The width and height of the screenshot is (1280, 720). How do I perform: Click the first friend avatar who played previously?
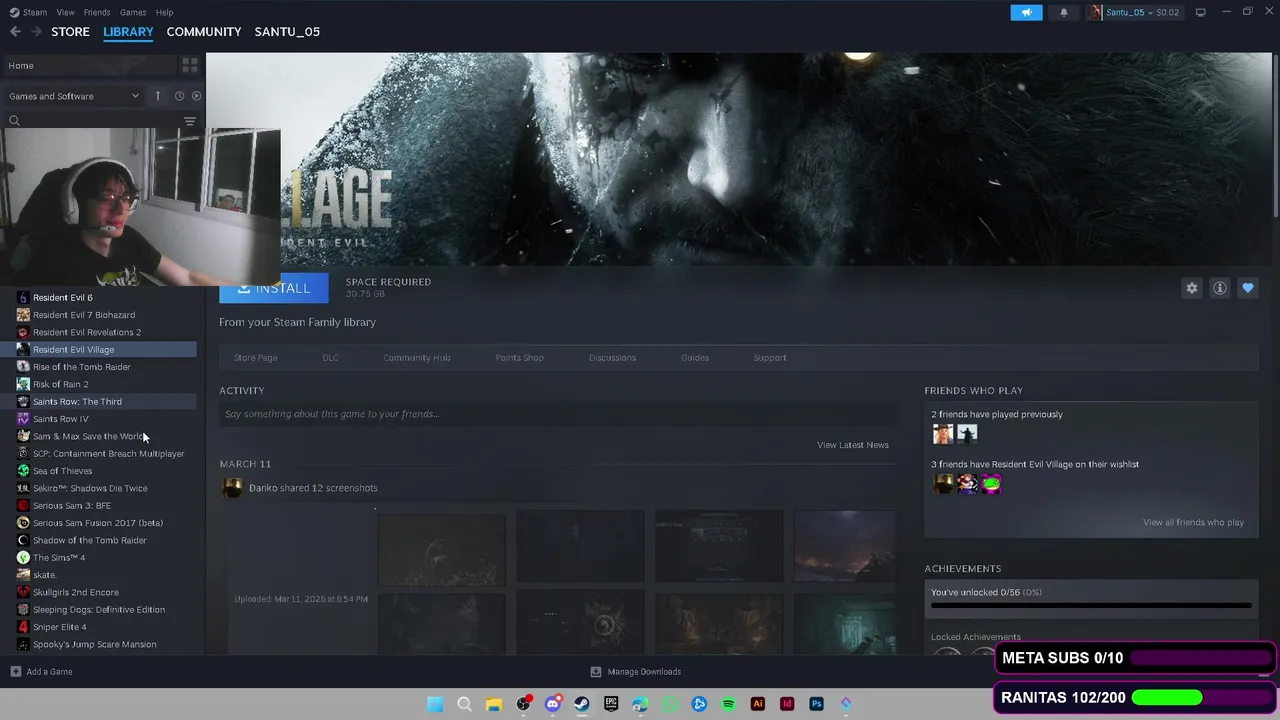point(943,434)
